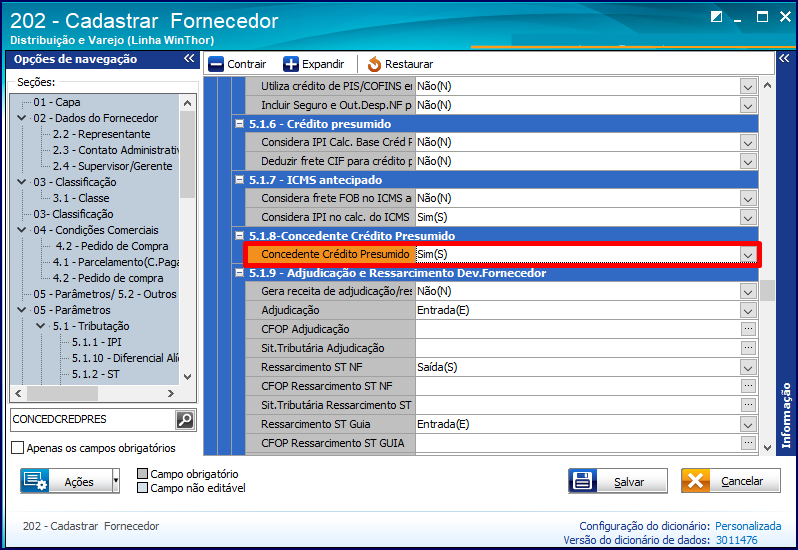Select 3.1 - Classe tree item
The image size is (798, 550).
pyautogui.click(x=81, y=198)
